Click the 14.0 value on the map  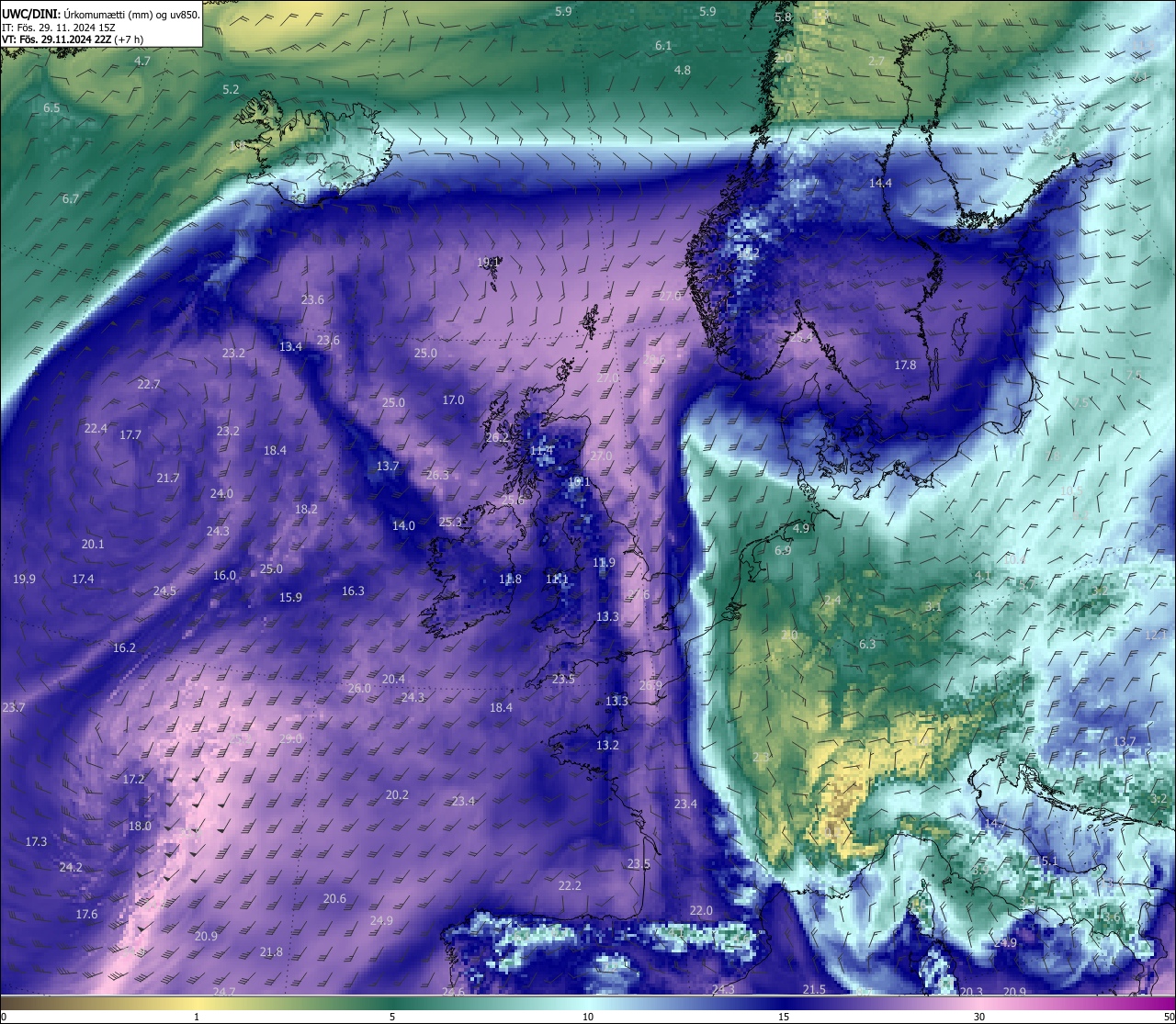(x=403, y=526)
